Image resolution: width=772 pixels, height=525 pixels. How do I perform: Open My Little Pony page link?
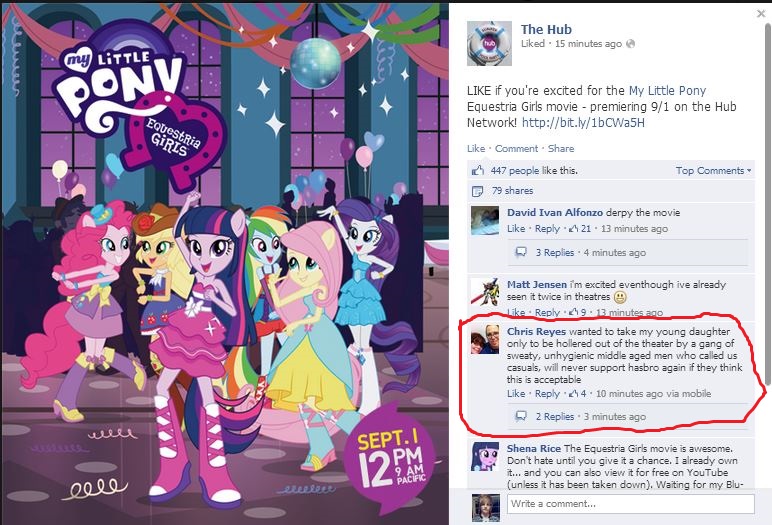(x=667, y=91)
